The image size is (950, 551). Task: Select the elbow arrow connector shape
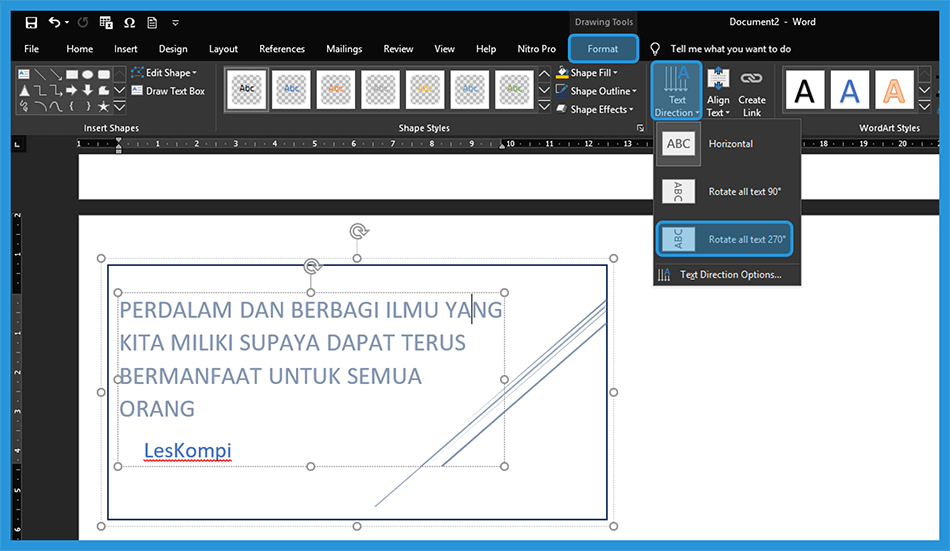[x=56, y=90]
